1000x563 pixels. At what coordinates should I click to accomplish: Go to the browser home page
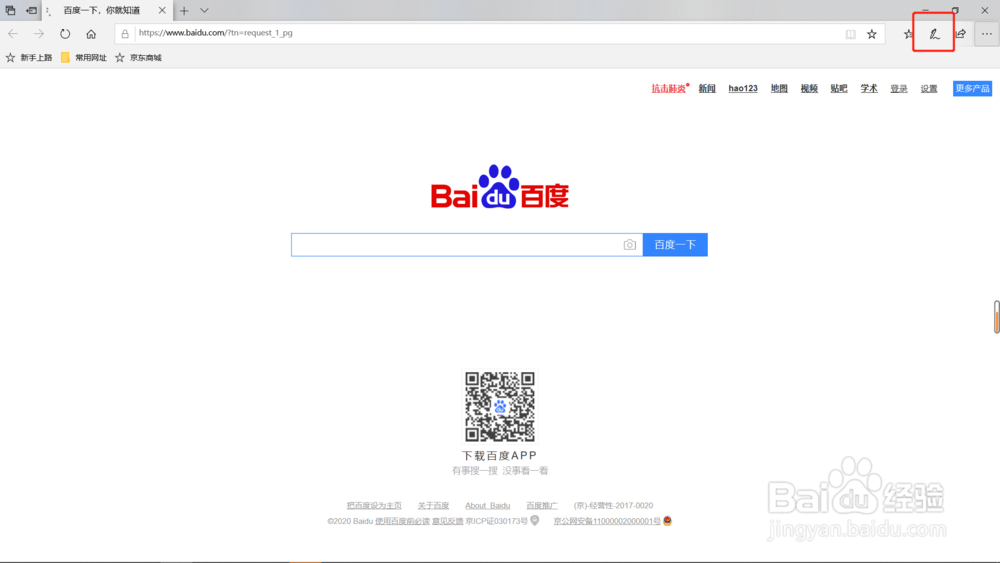coord(91,34)
